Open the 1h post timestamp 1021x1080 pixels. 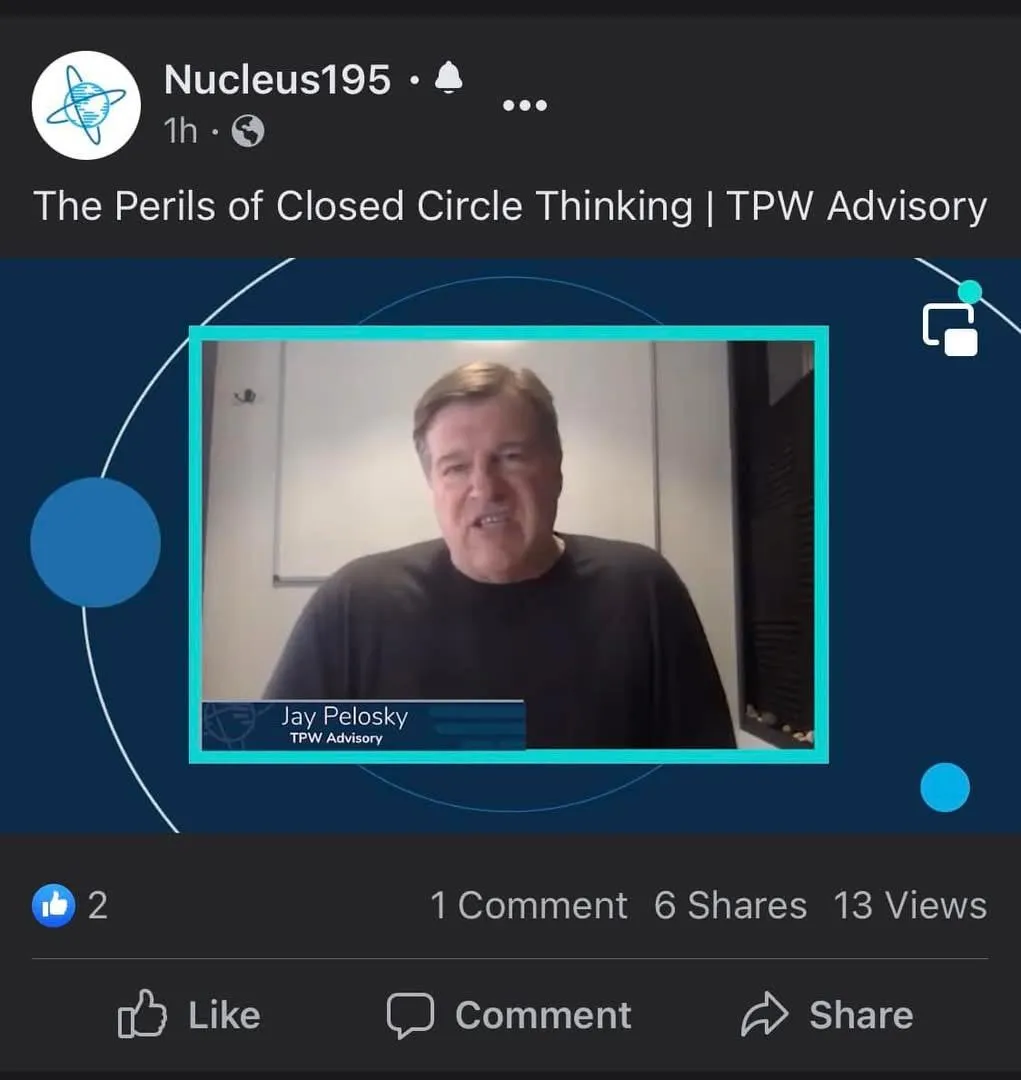coord(181,131)
